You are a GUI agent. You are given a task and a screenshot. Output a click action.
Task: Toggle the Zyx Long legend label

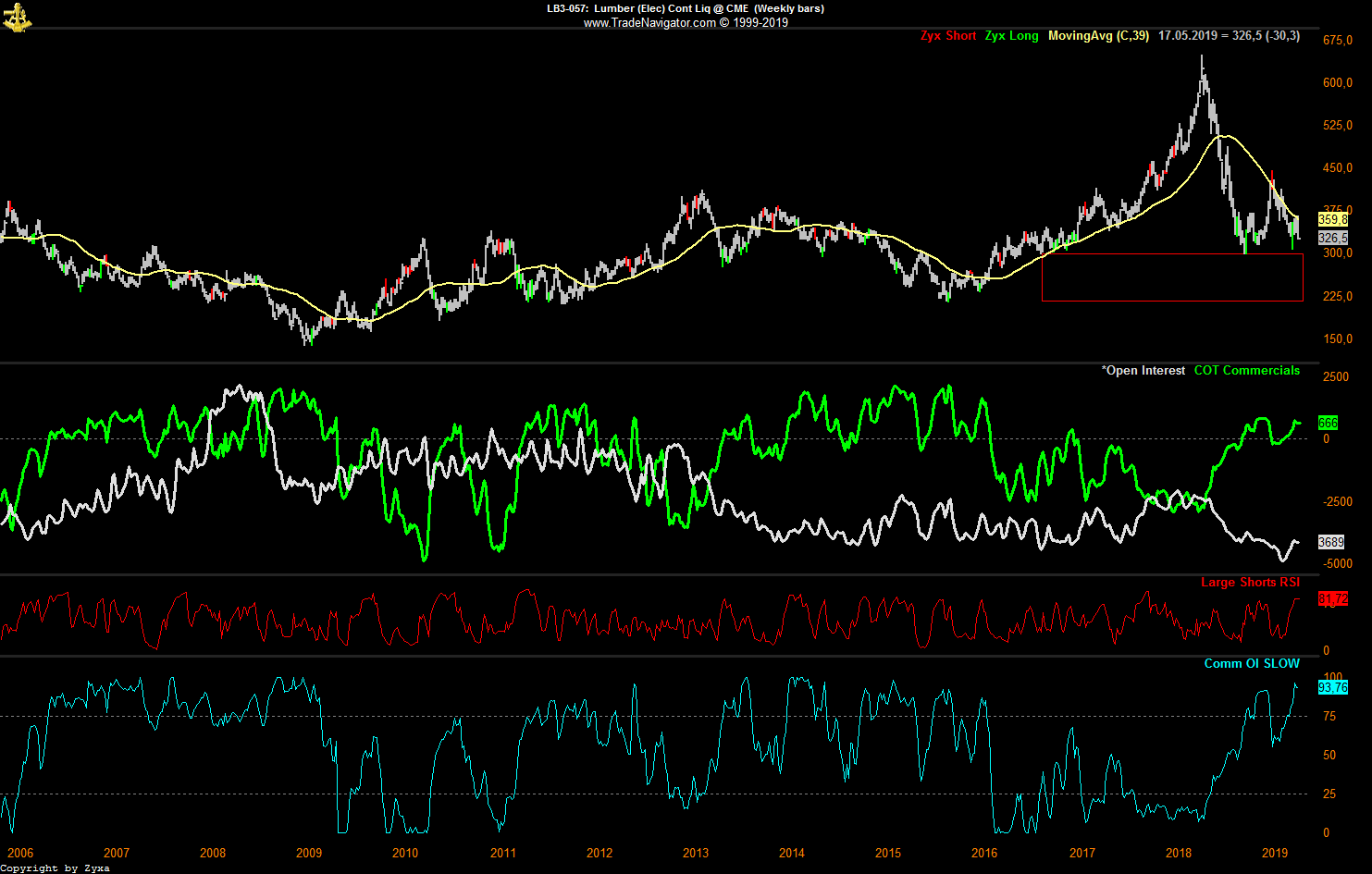tap(1011, 36)
